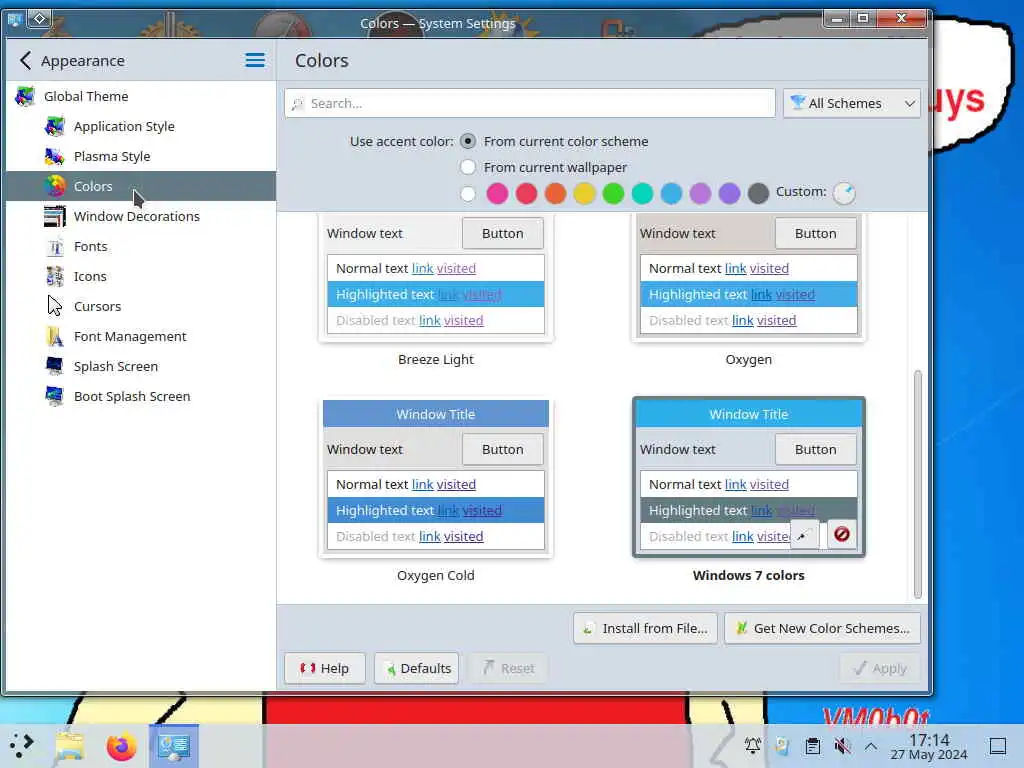Viewport: 1024px width, 768px height.
Task: Open Boot Splash Screen icon
Action: click(x=55, y=396)
